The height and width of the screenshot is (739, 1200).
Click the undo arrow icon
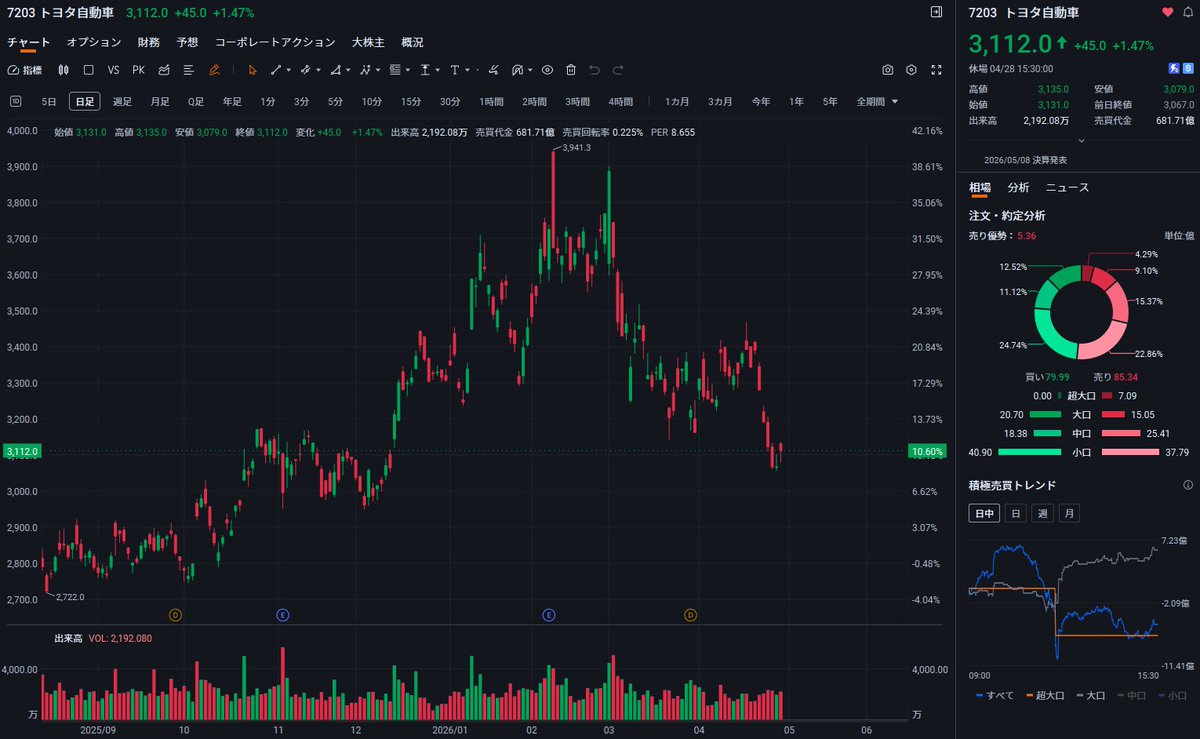tap(594, 70)
